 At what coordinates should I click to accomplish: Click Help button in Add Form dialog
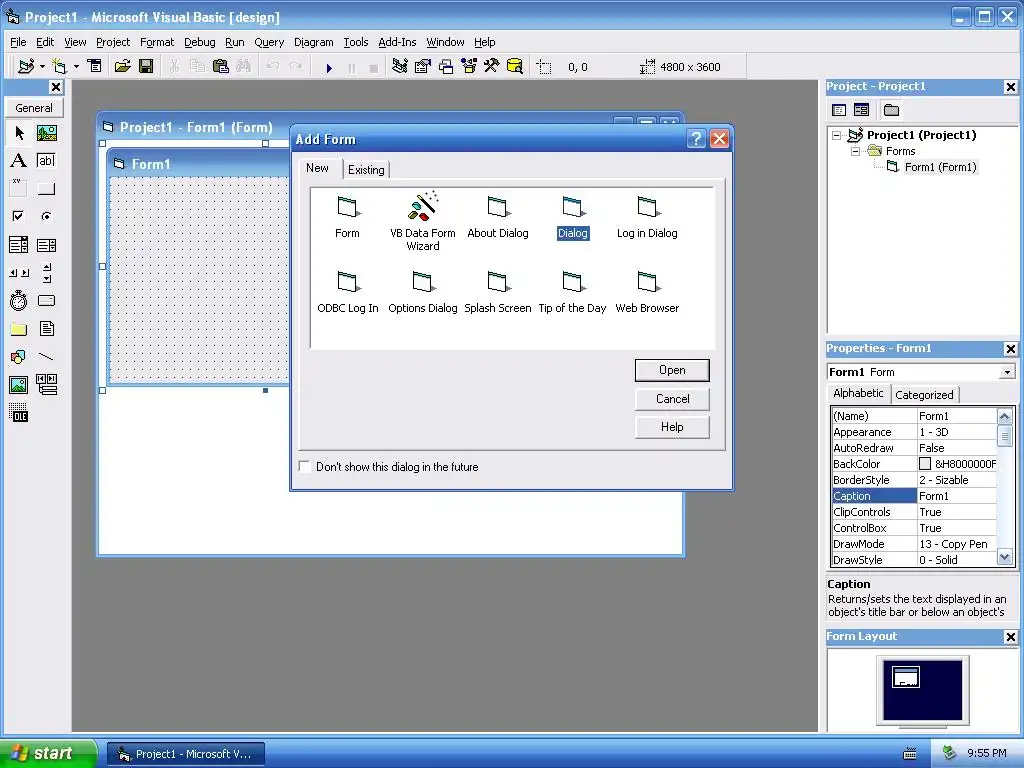[x=672, y=427]
